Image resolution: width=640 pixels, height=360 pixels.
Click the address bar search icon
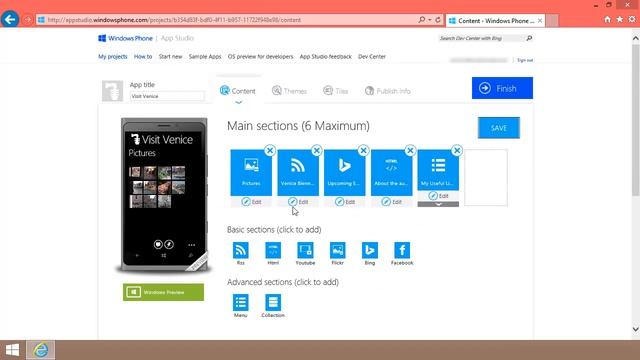click(x=422, y=20)
